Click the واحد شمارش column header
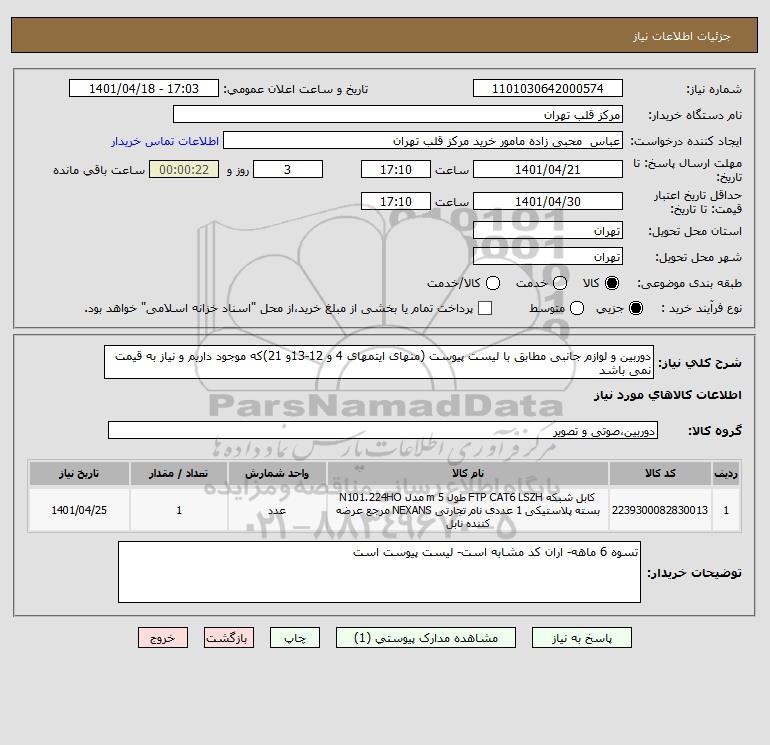This screenshot has height=745, width=770. point(277,473)
